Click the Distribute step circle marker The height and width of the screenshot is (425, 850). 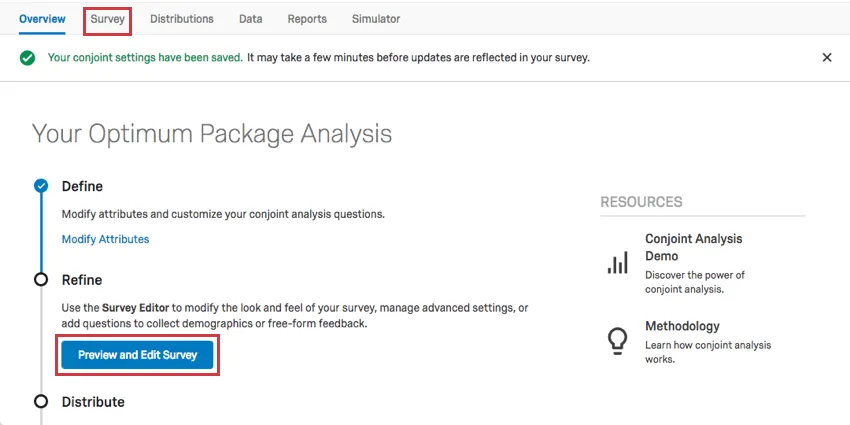click(41, 402)
